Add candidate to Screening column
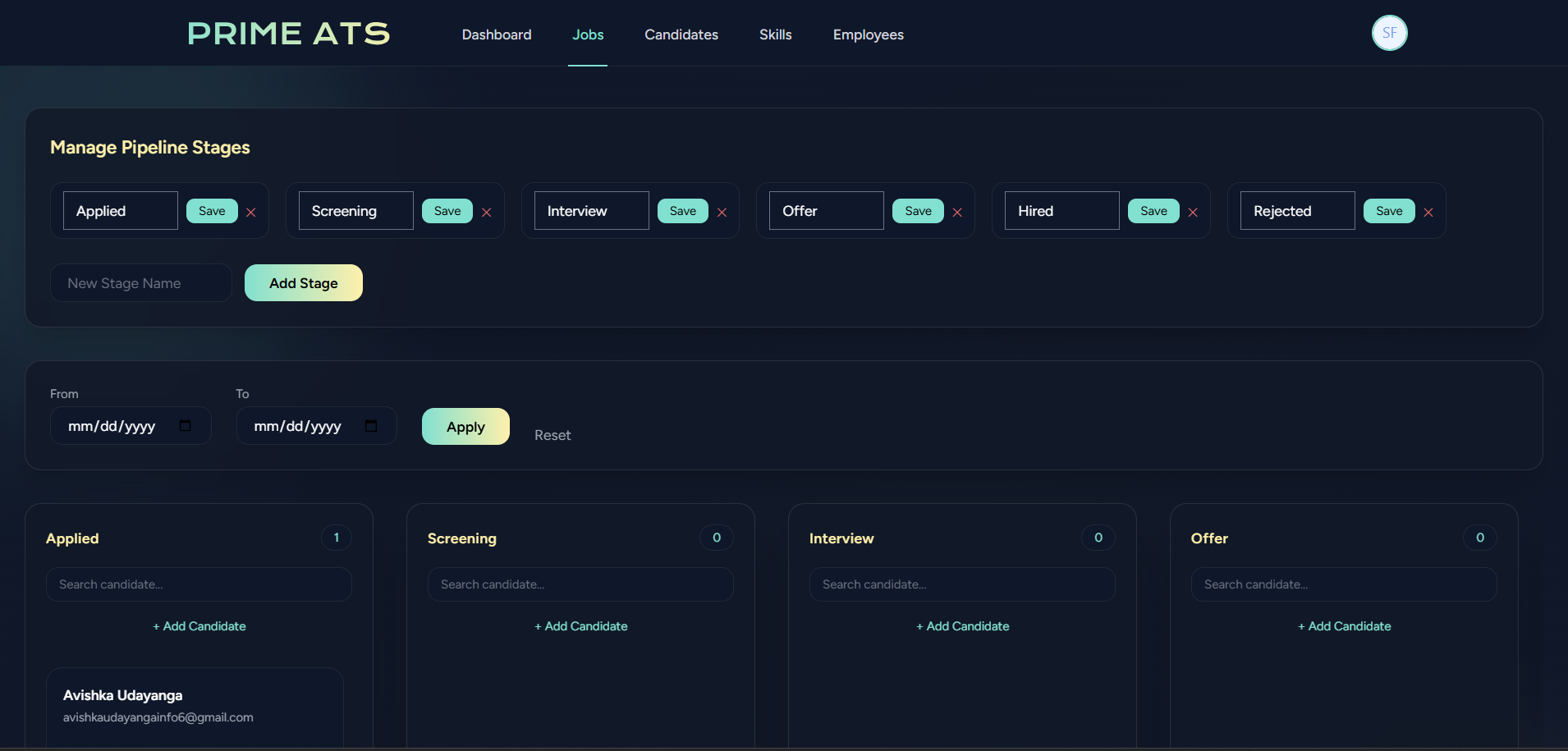The image size is (1568, 751). [580, 626]
